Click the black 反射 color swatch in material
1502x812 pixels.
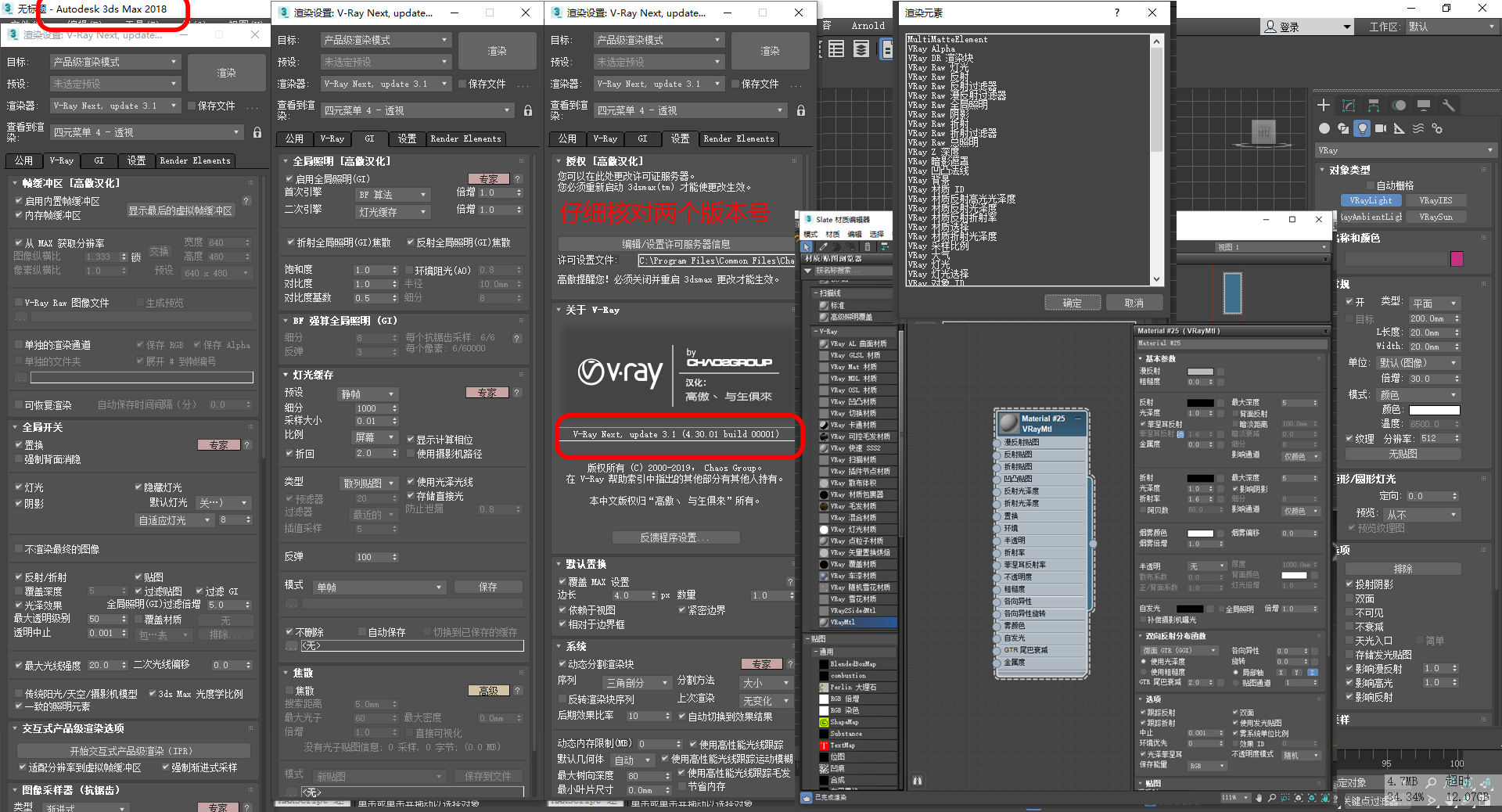[x=1200, y=403]
